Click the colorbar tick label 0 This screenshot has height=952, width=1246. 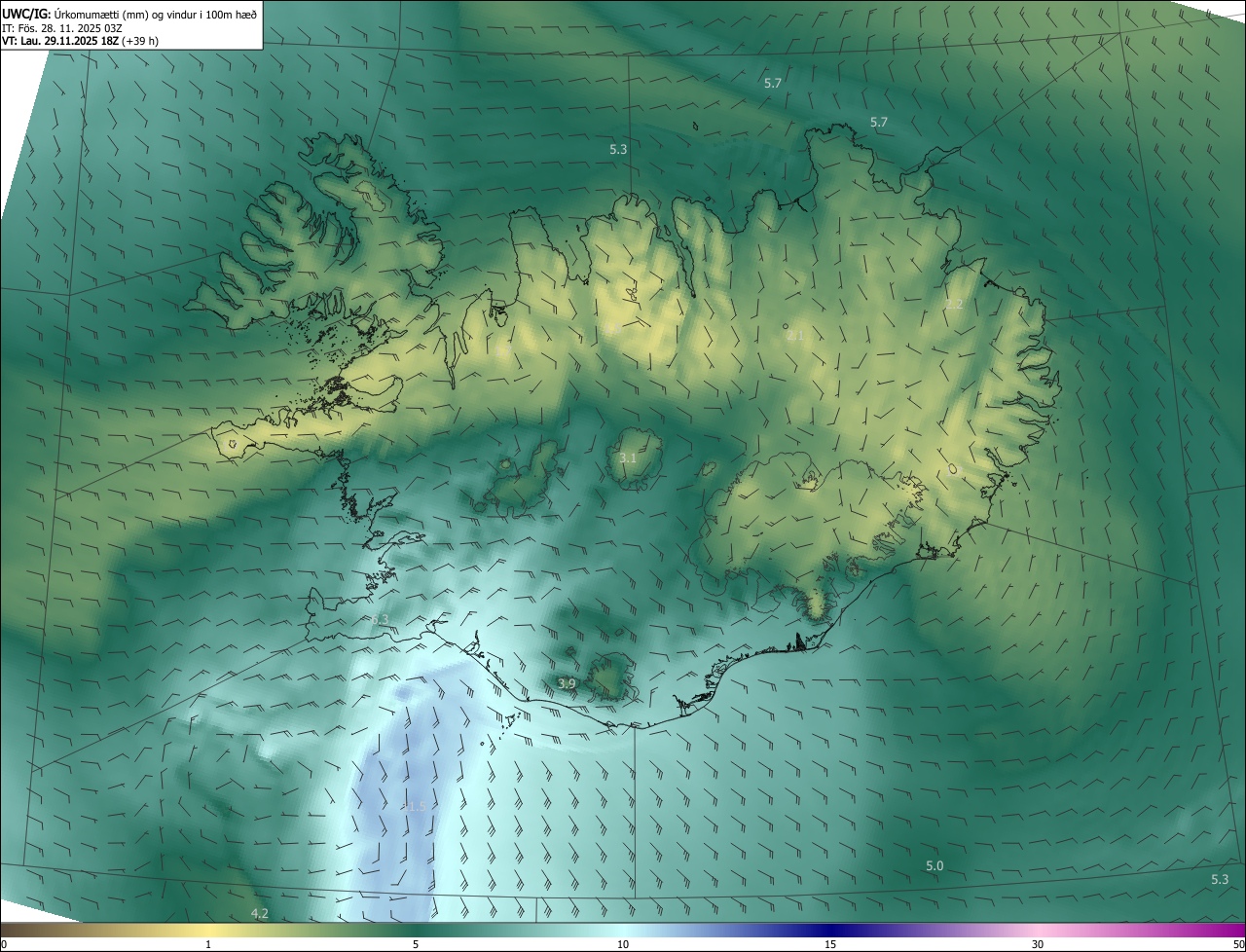coord(4,944)
